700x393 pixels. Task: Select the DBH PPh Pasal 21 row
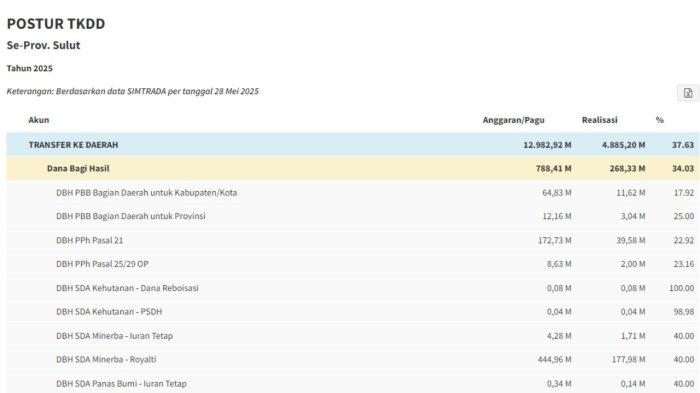[x=353, y=240]
